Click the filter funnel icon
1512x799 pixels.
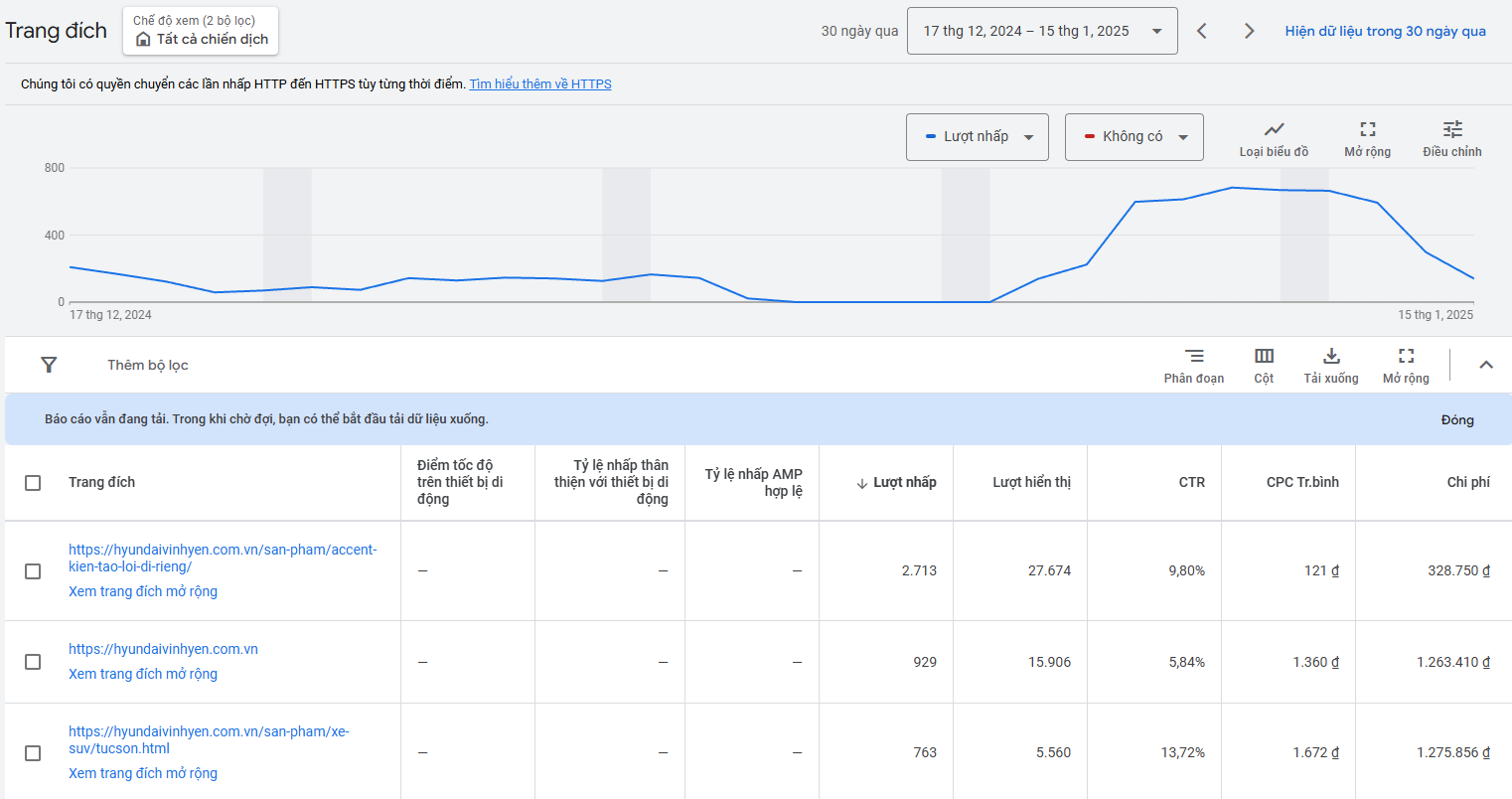point(49,365)
